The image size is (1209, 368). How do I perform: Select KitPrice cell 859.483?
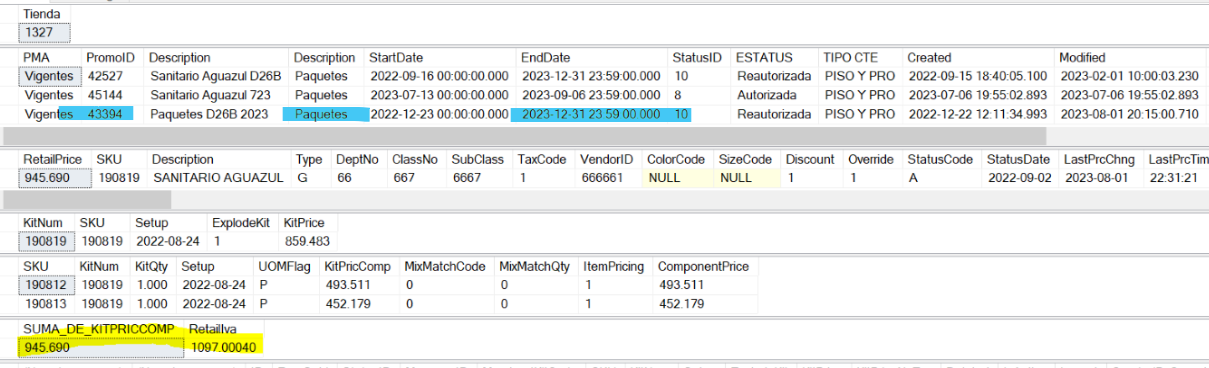(308, 240)
